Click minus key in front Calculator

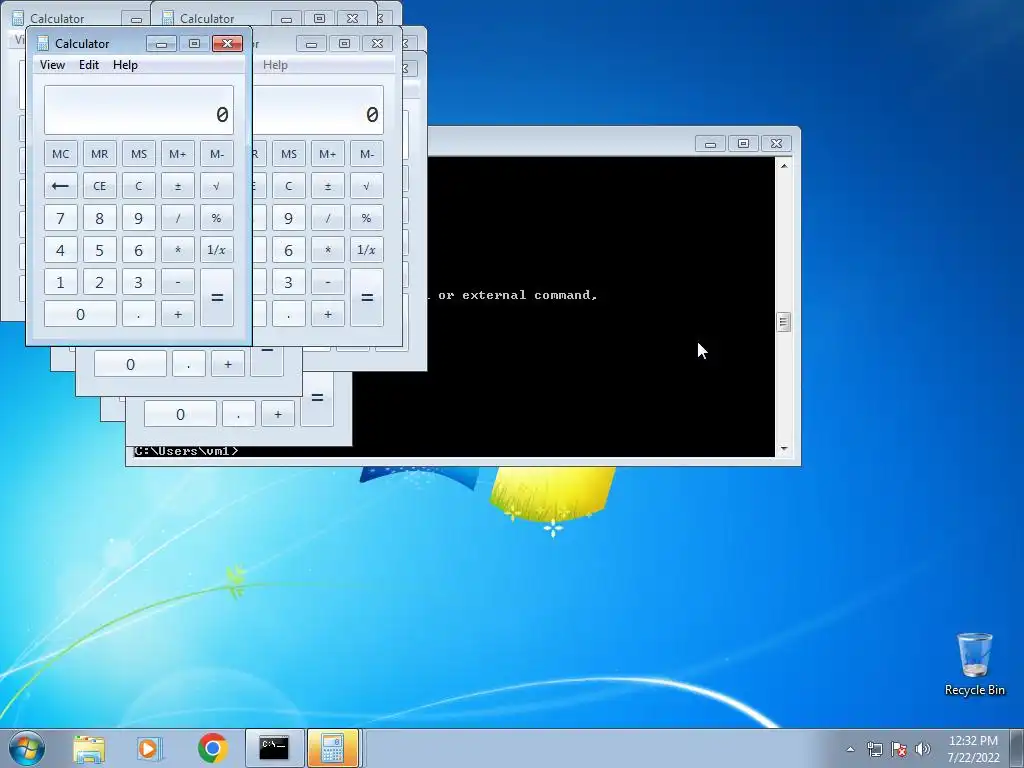[178, 282]
